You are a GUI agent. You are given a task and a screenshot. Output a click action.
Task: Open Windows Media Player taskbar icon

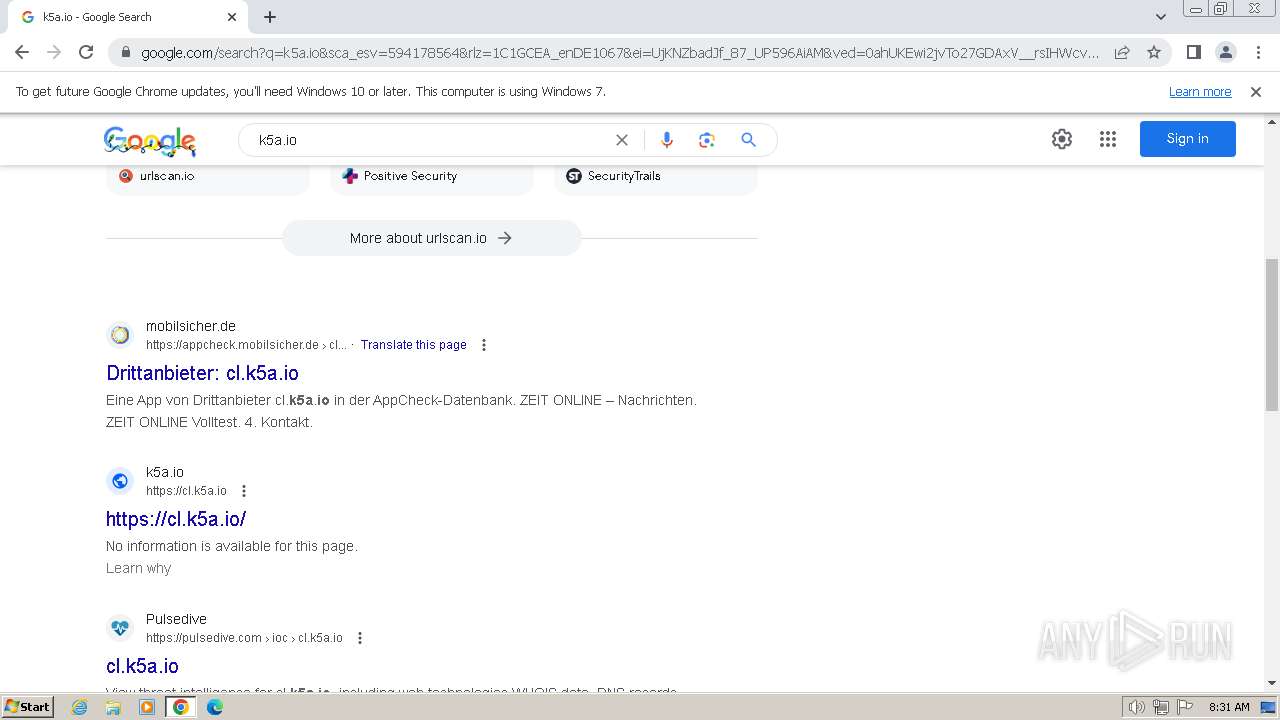coord(147,707)
